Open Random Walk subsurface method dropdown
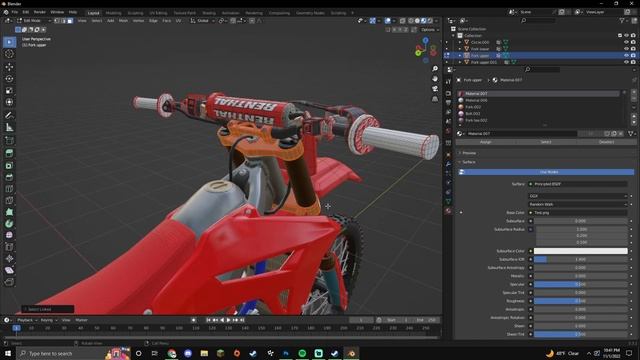This screenshot has width=640, height=360. coord(578,204)
